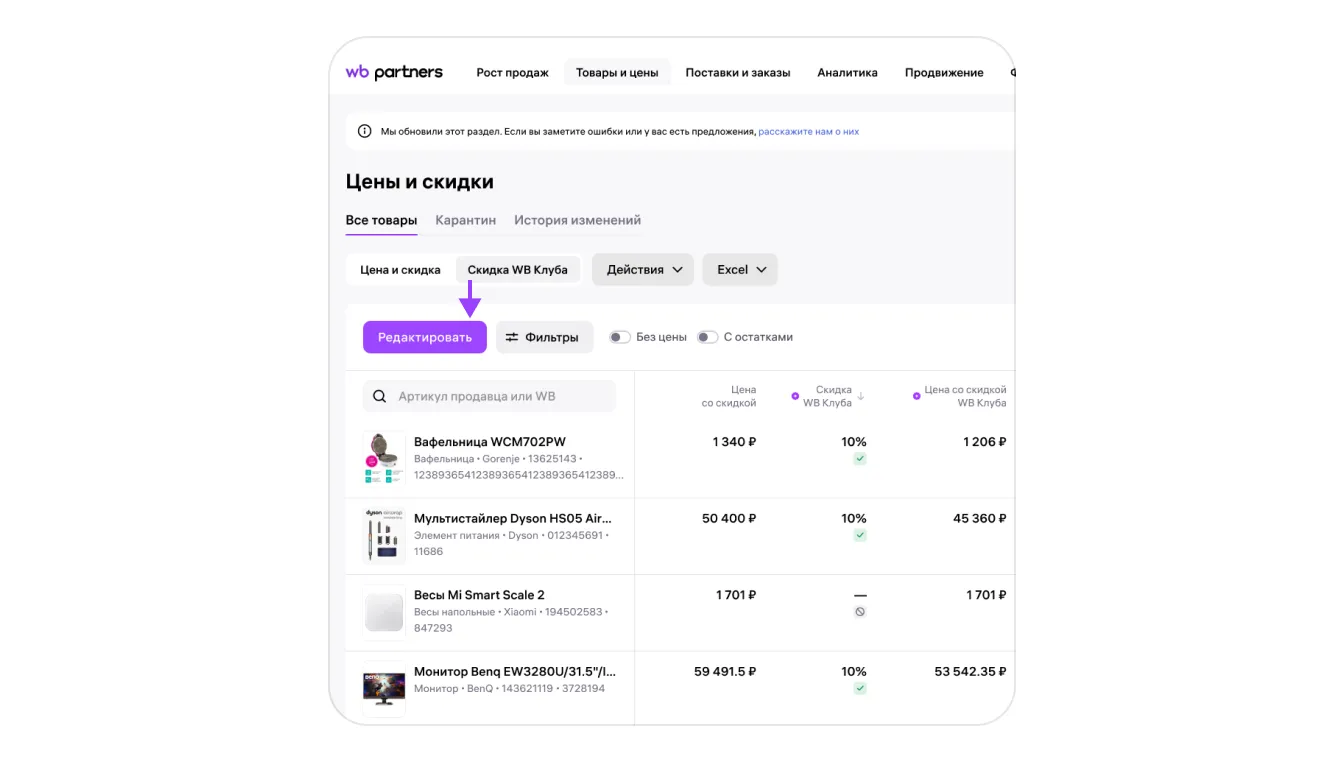Open the Действия dropdown
This screenshot has width=1344, height=762.
coord(643,270)
